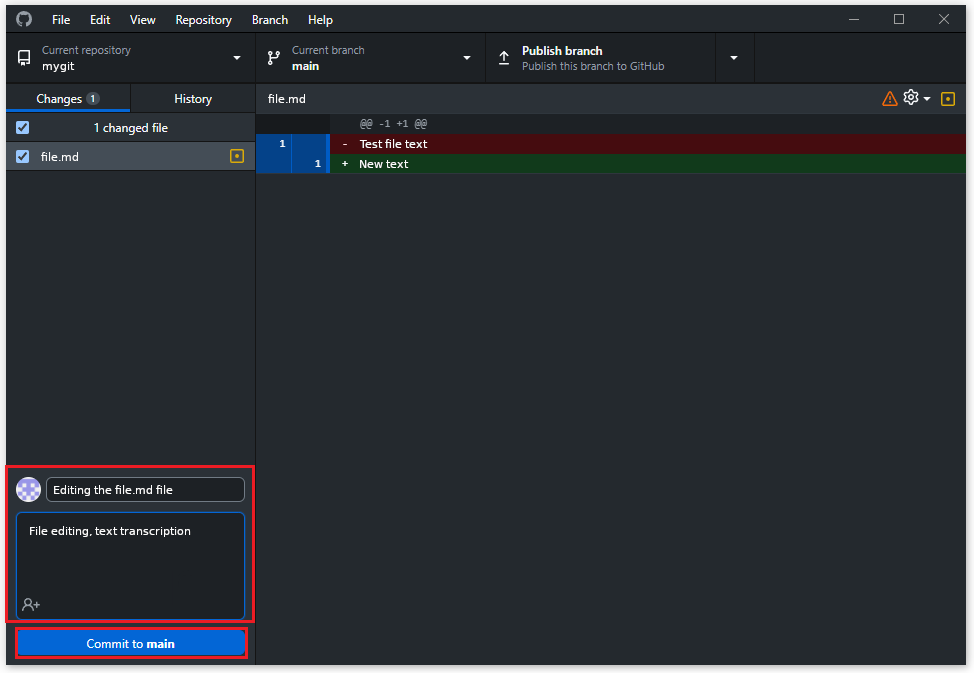974x673 pixels.
Task: Click the Publish branch button
Action: [601, 58]
